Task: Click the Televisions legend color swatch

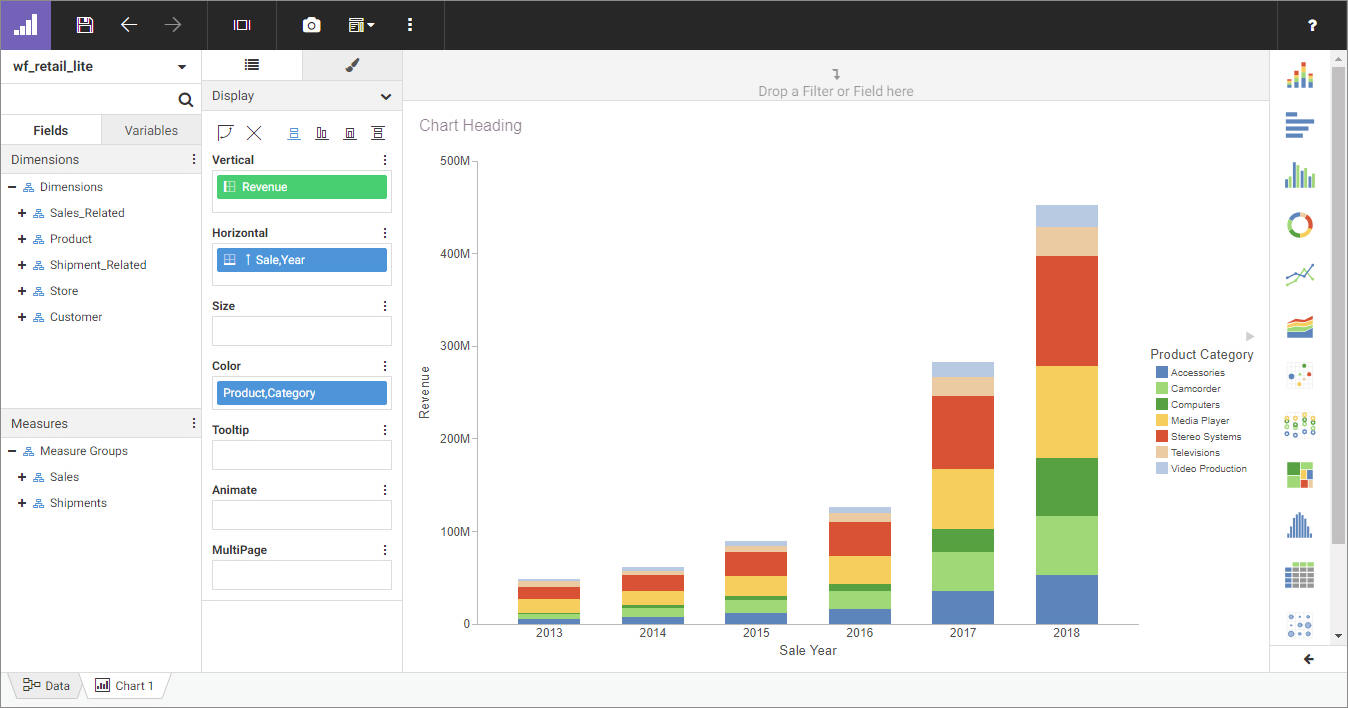Action: click(x=1164, y=452)
